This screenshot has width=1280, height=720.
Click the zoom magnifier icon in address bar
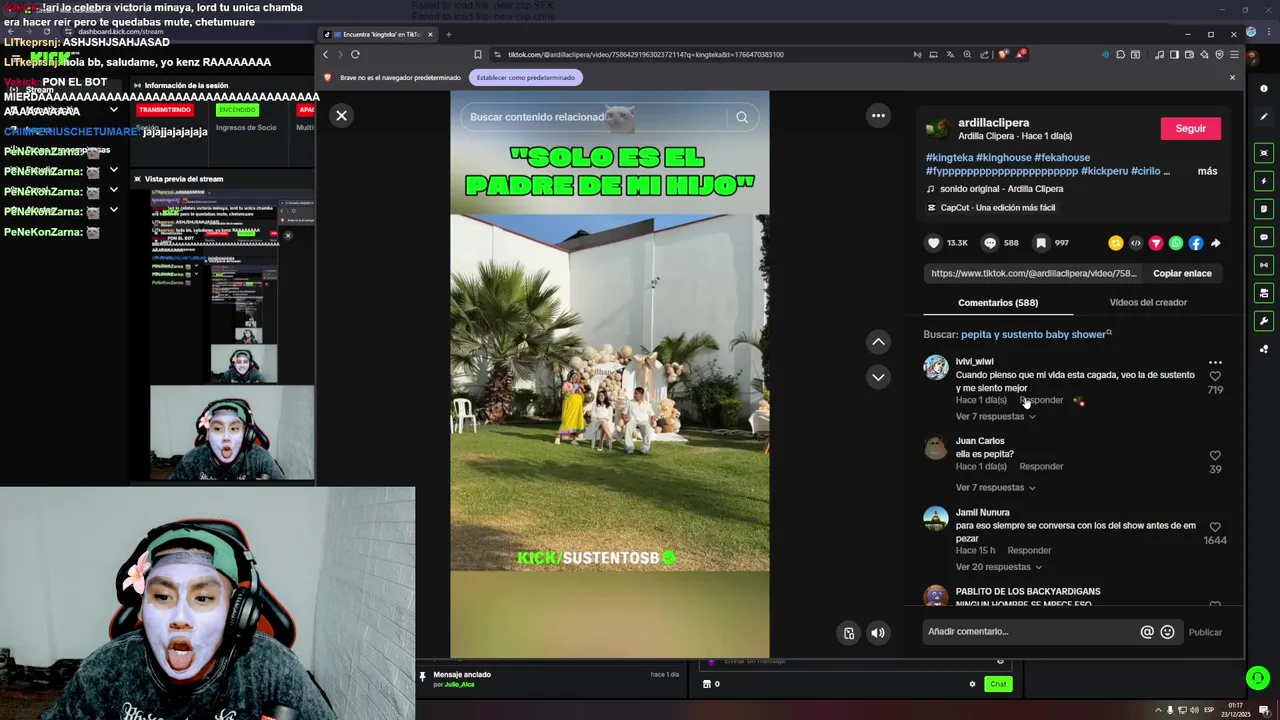pos(967,54)
